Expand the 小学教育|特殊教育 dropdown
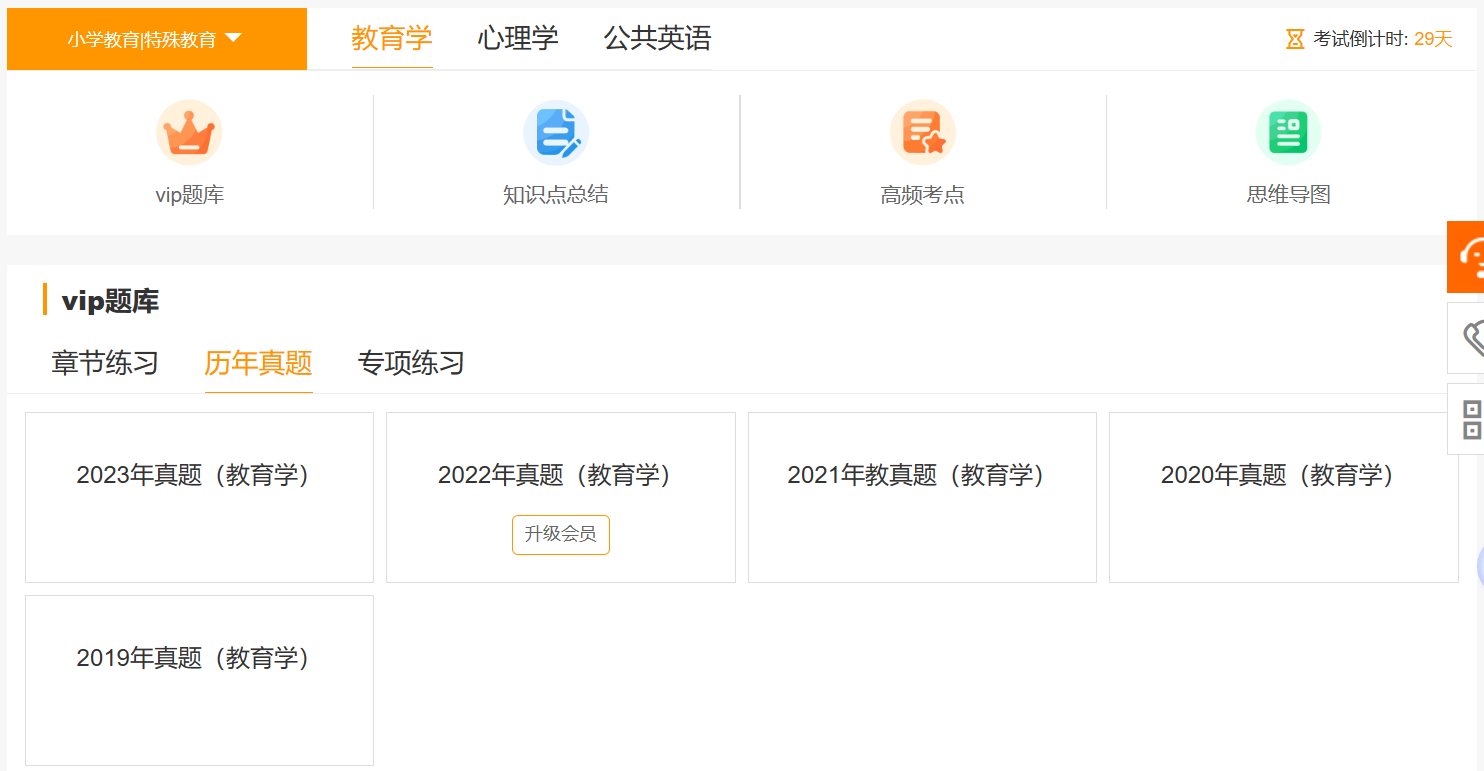The image size is (1484, 771). [156, 39]
